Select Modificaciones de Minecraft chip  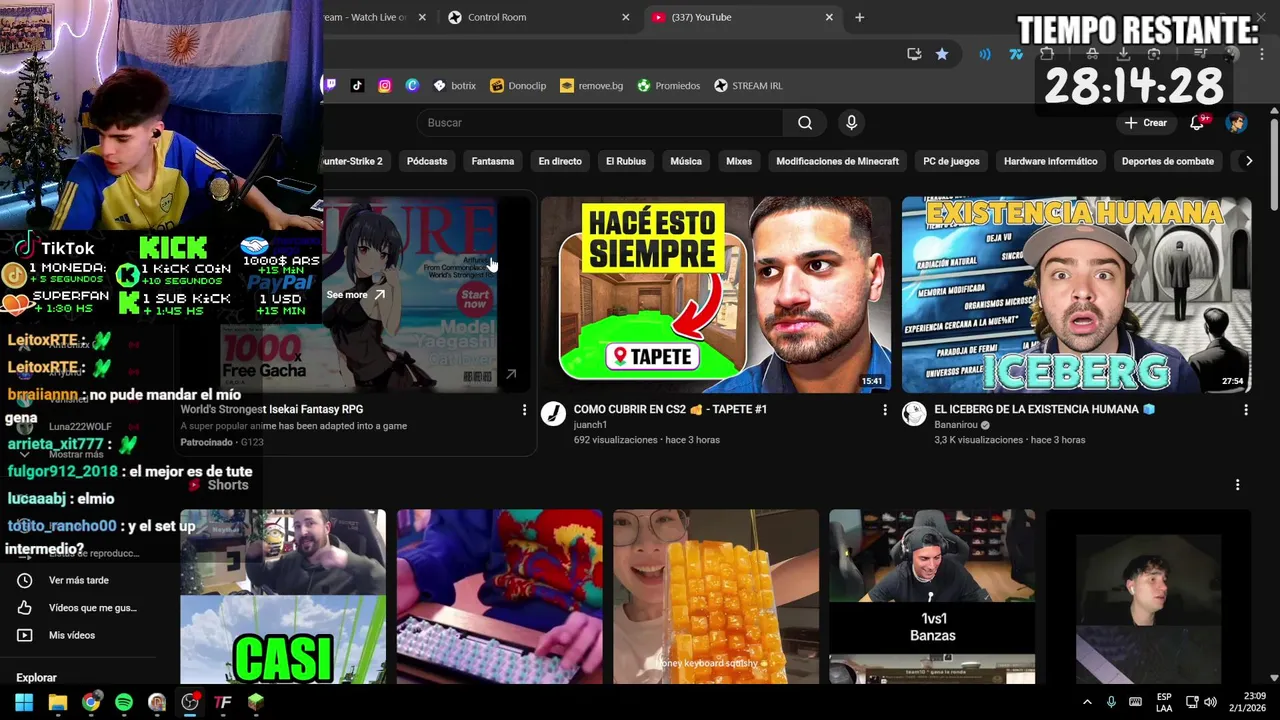click(x=837, y=161)
